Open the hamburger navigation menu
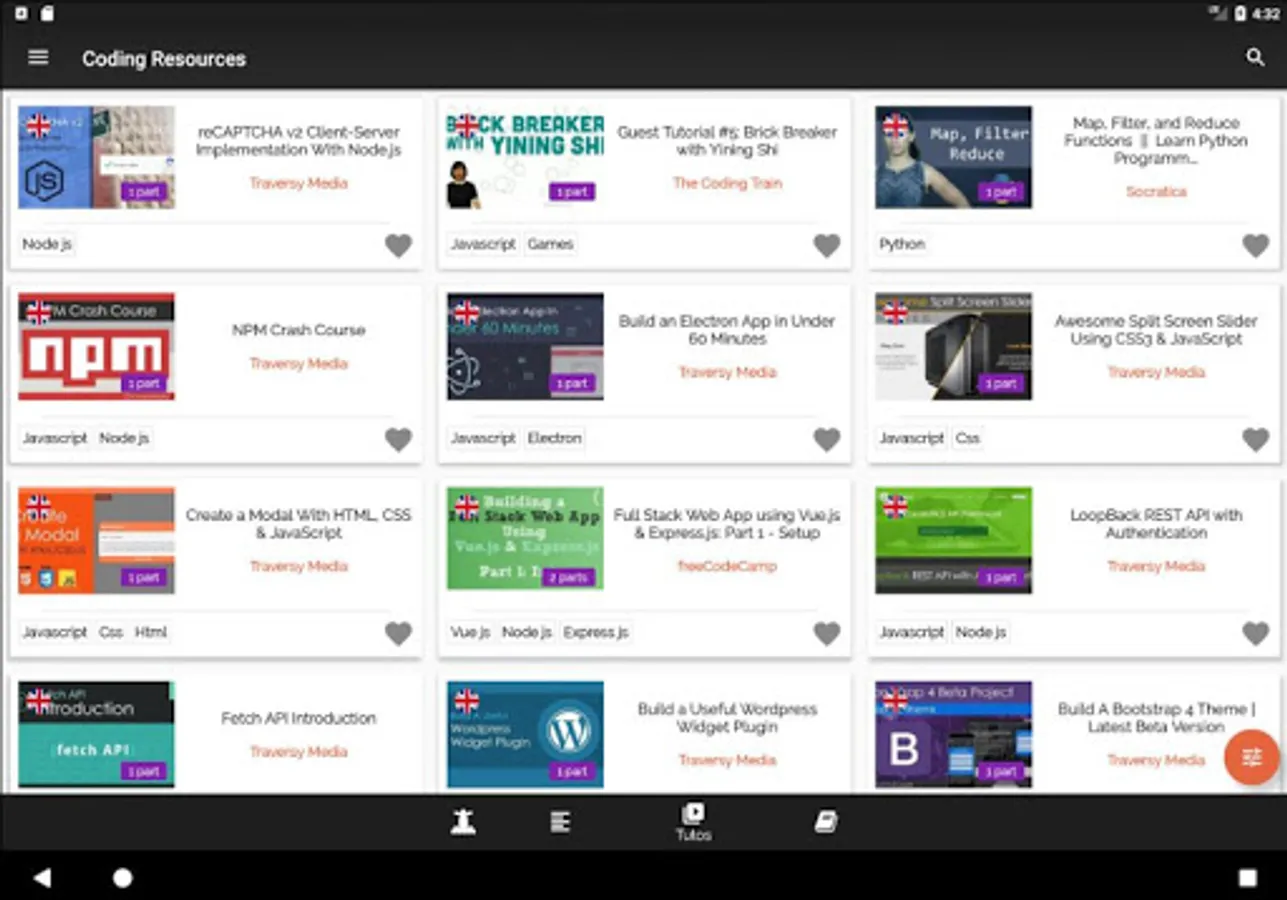The image size is (1287, 900). coord(38,57)
